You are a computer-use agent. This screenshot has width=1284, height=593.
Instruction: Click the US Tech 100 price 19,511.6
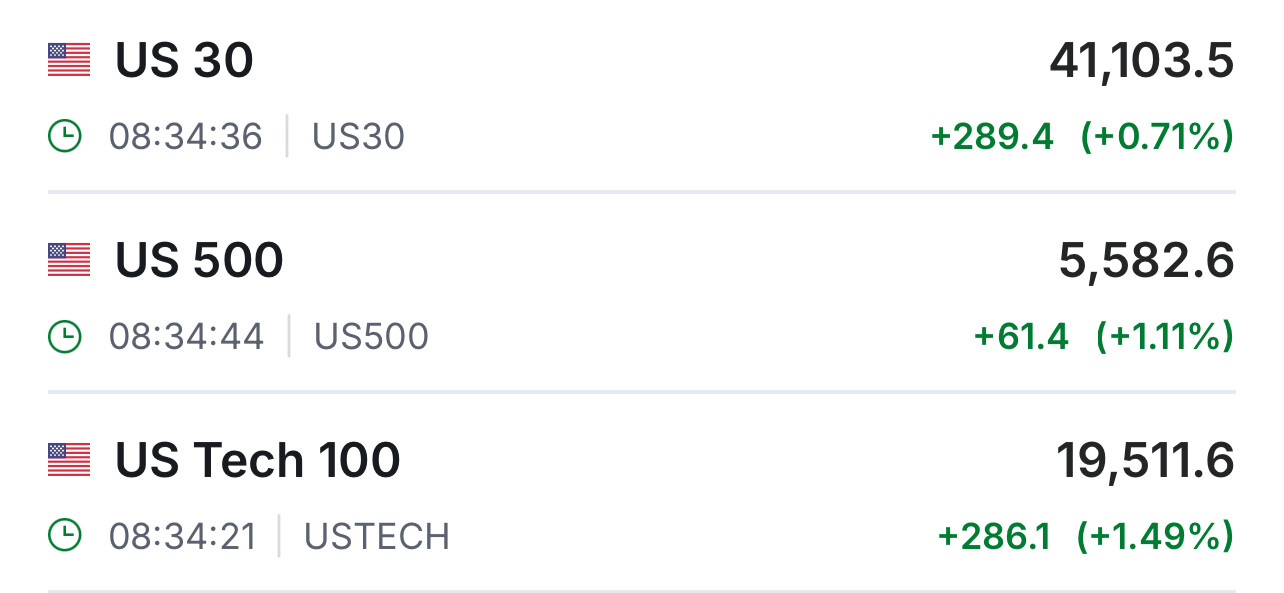[1145, 462]
